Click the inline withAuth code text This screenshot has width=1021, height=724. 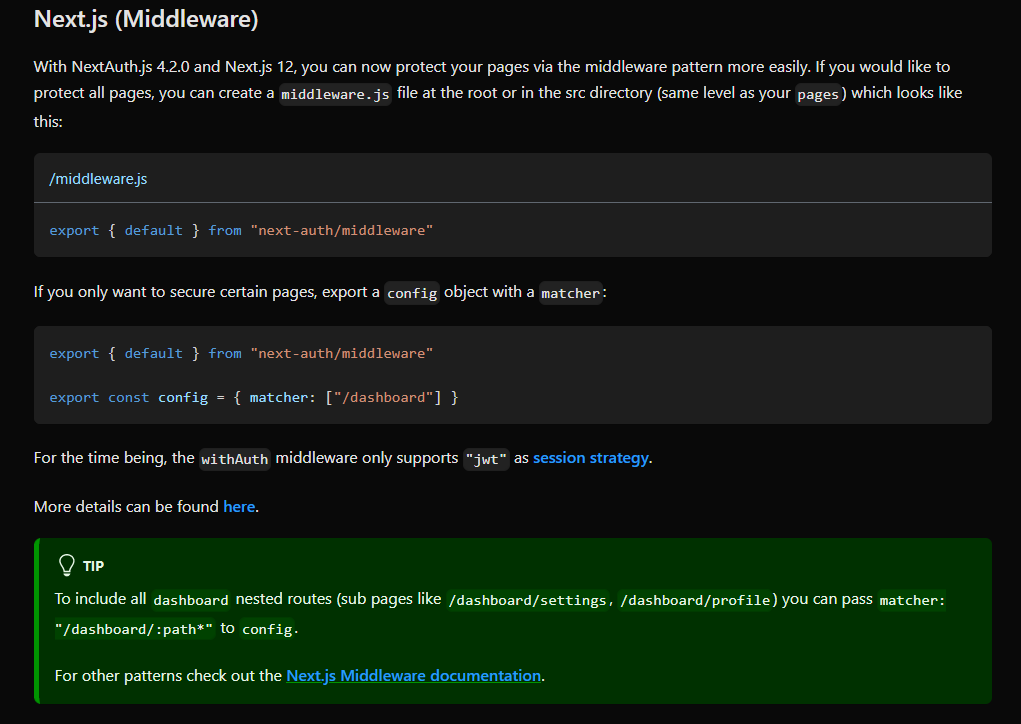pyautogui.click(x=234, y=459)
